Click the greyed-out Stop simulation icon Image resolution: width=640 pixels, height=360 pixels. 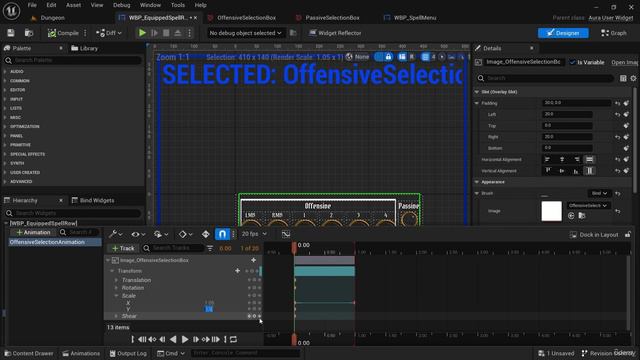pyautogui.click(x=166, y=33)
